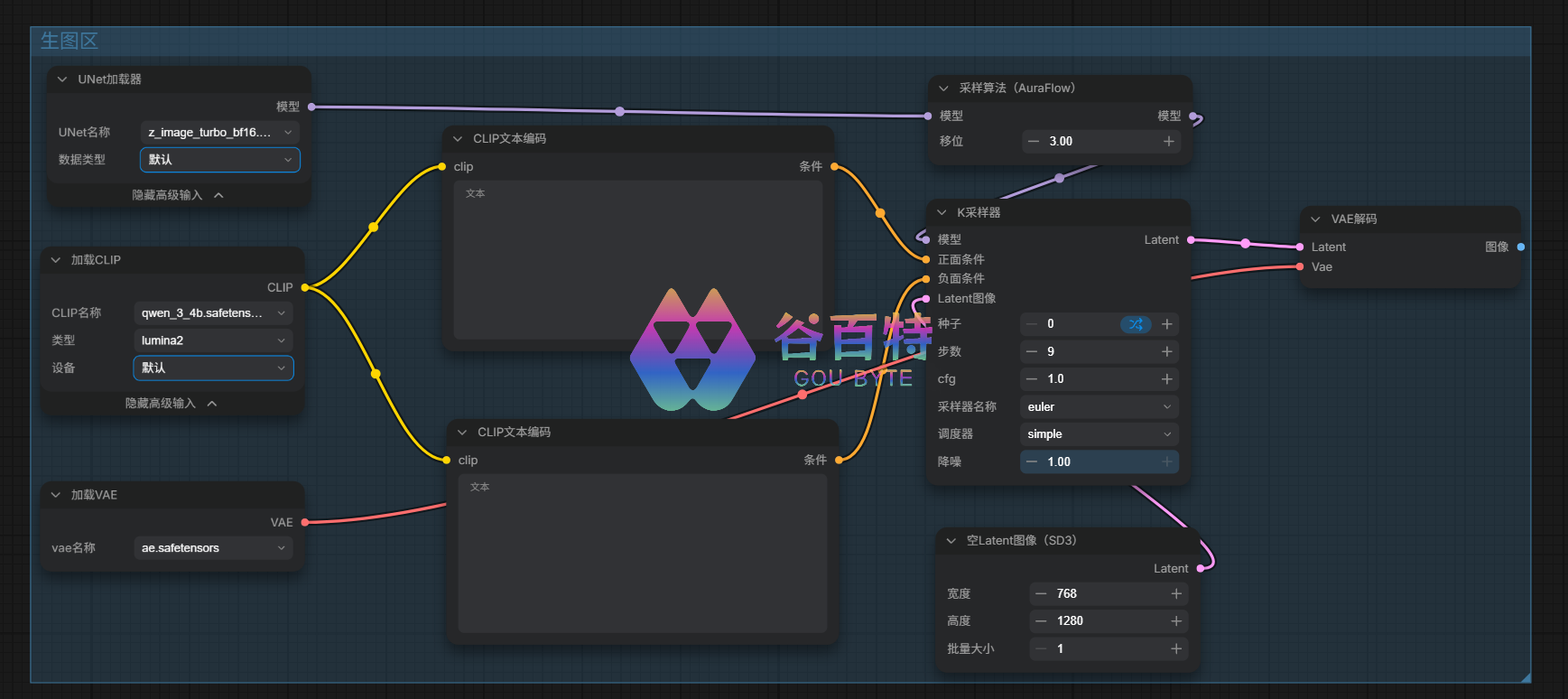Collapse the upper CLIP文本编码 node
The image size is (1568, 699).
tap(458, 139)
